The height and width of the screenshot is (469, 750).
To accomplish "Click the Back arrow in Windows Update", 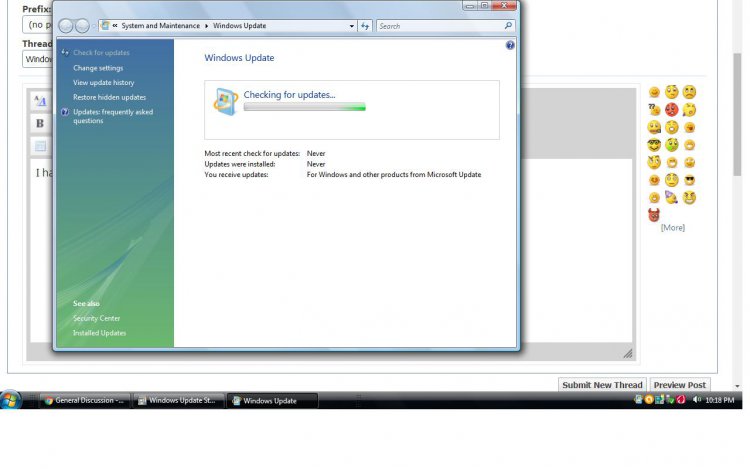I will coord(66,26).
